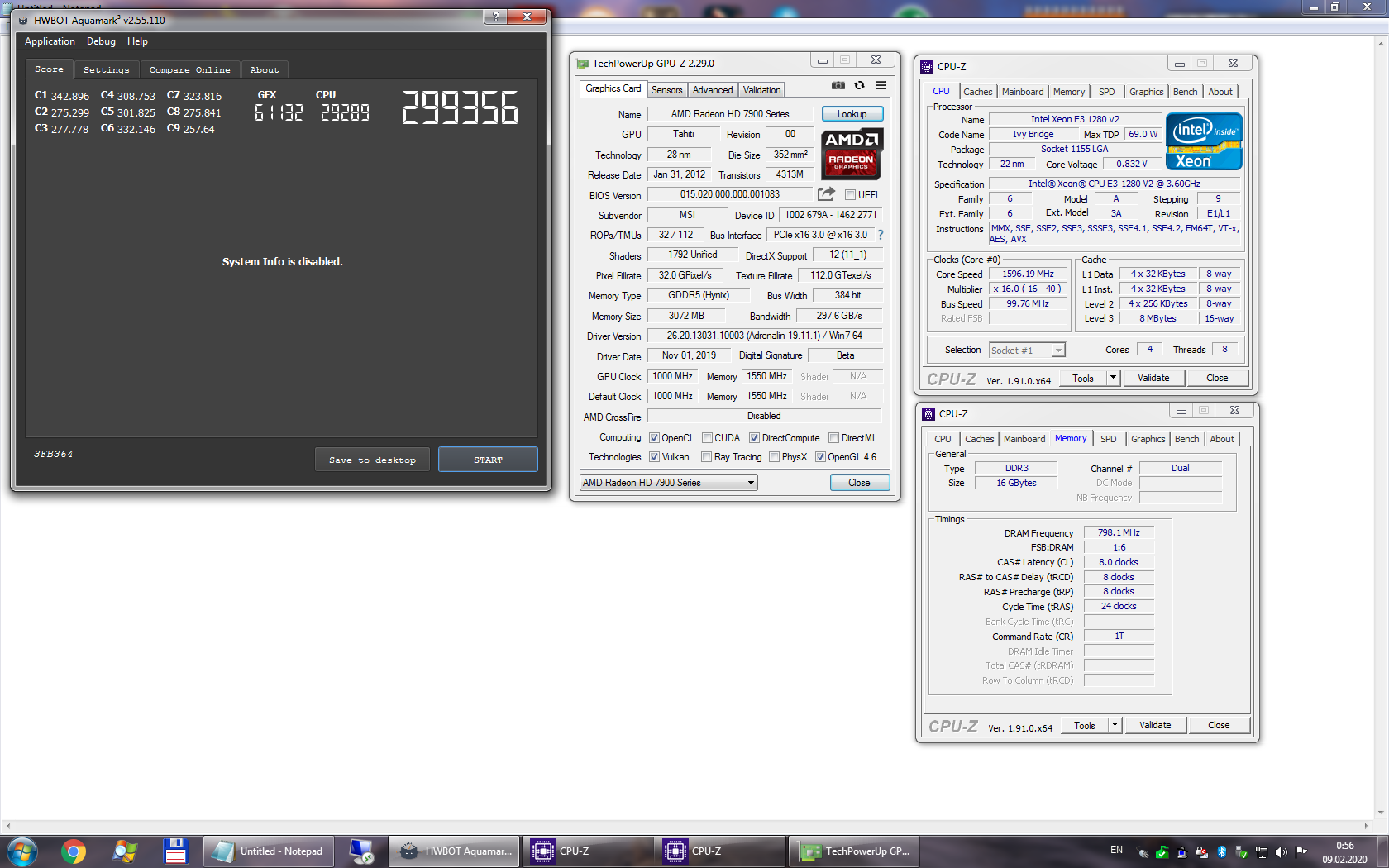This screenshot has height=868, width=1389.
Task: Toggle the Vulkan checkbox
Action: point(654,457)
